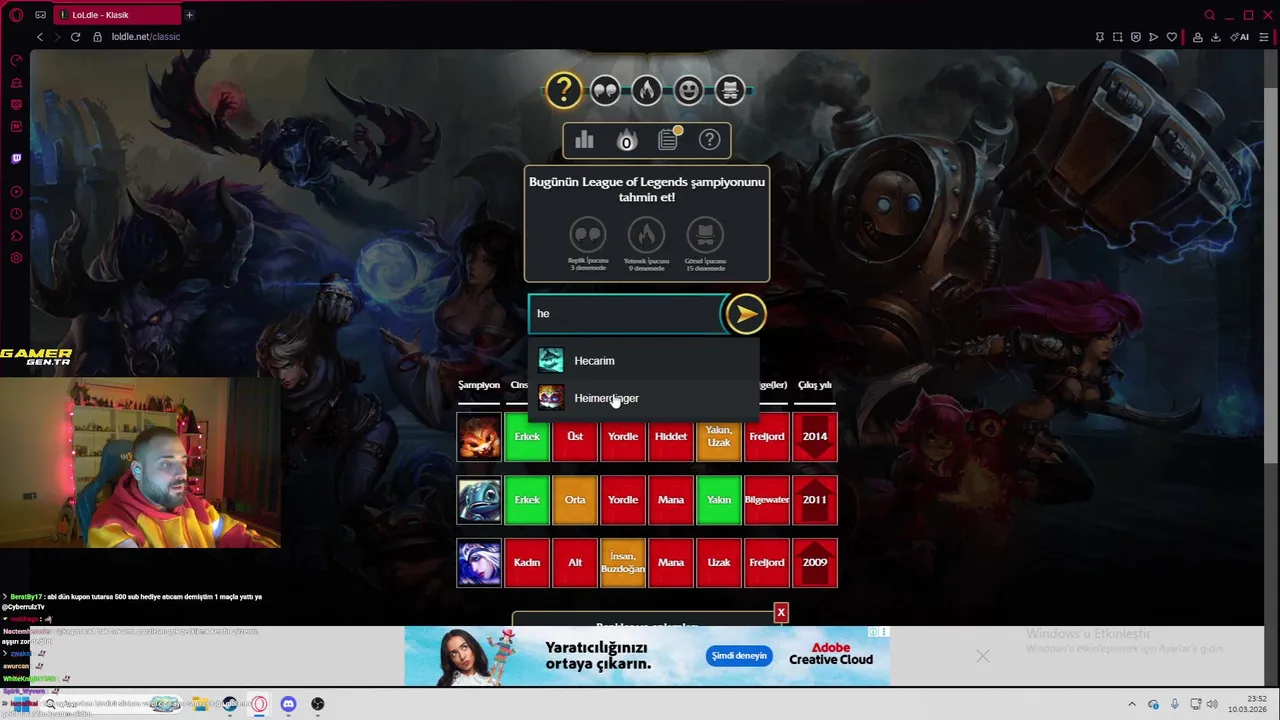The image size is (1280, 720).
Task: Click the Ashe champion portrait
Action: coord(479,563)
